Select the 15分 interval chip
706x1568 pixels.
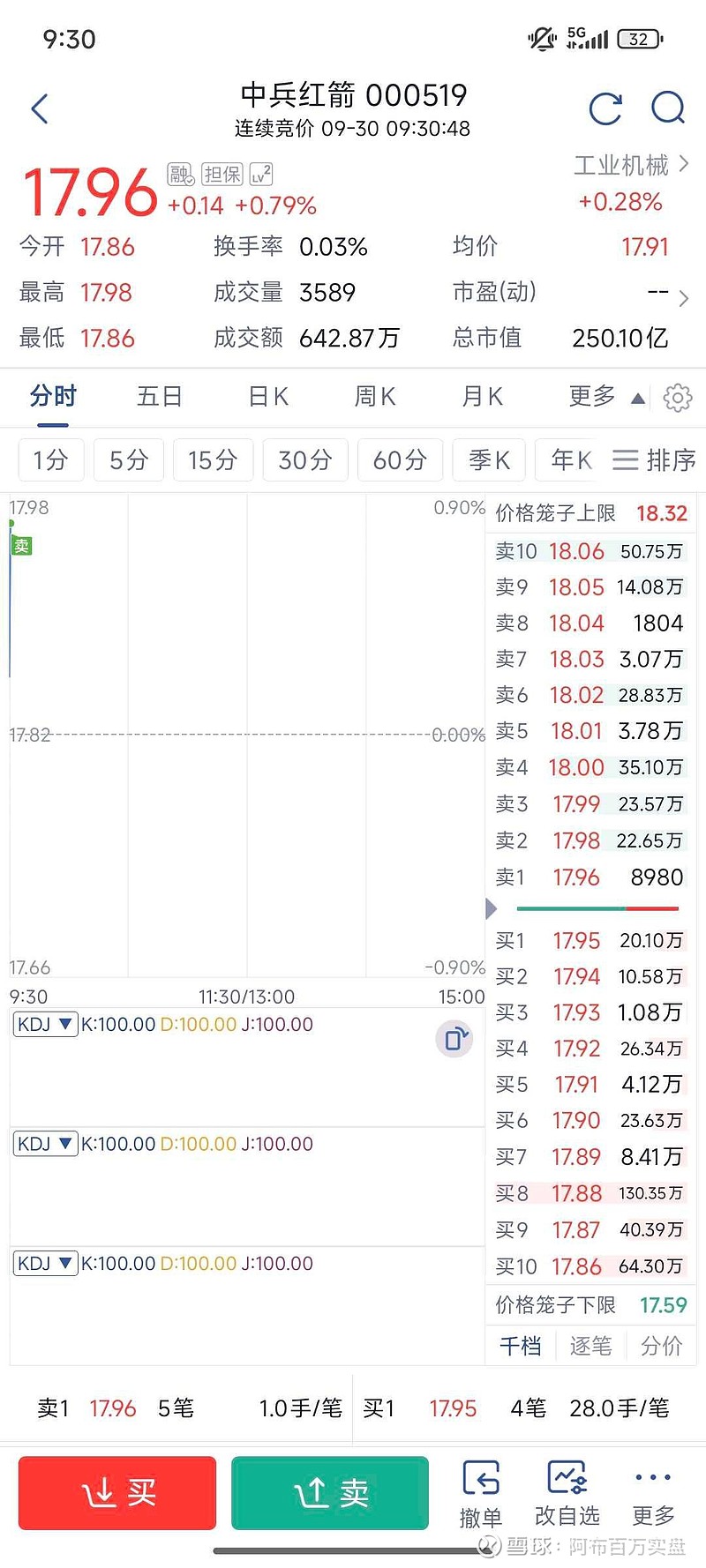tap(213, 460)
